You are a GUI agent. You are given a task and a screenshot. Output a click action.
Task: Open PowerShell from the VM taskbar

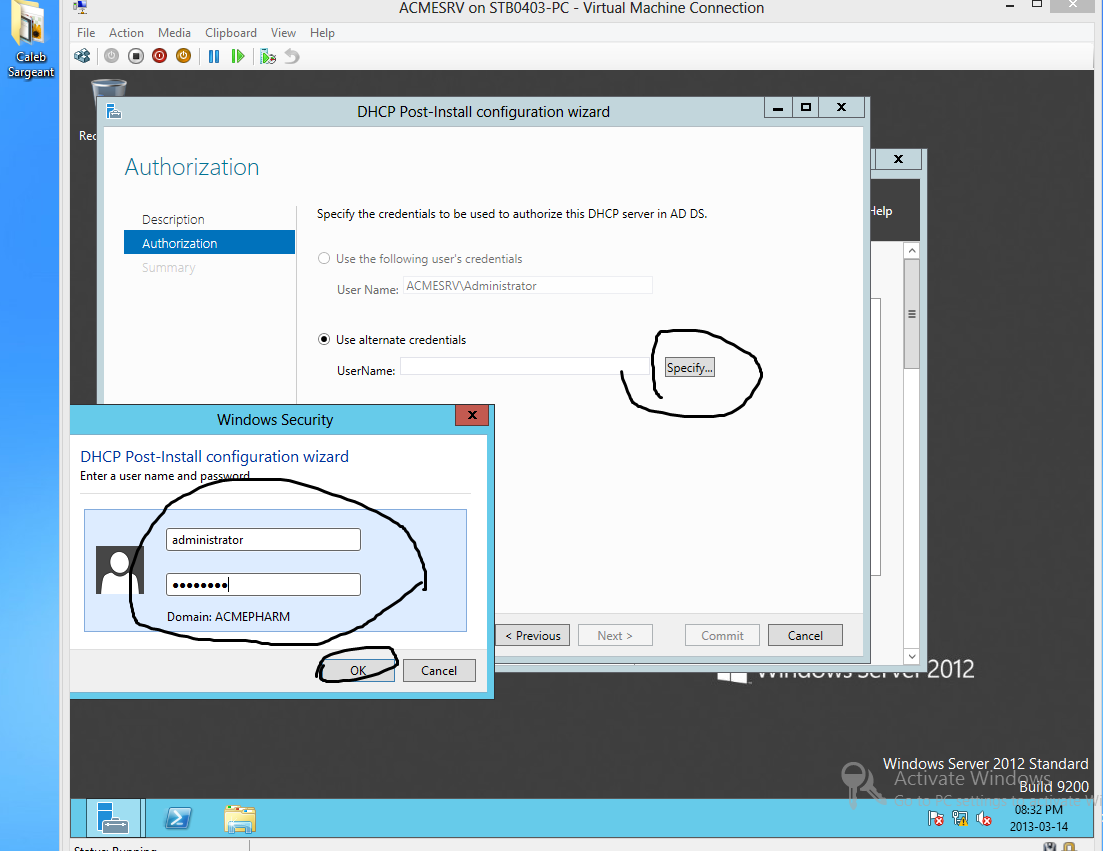coord(178,818)
